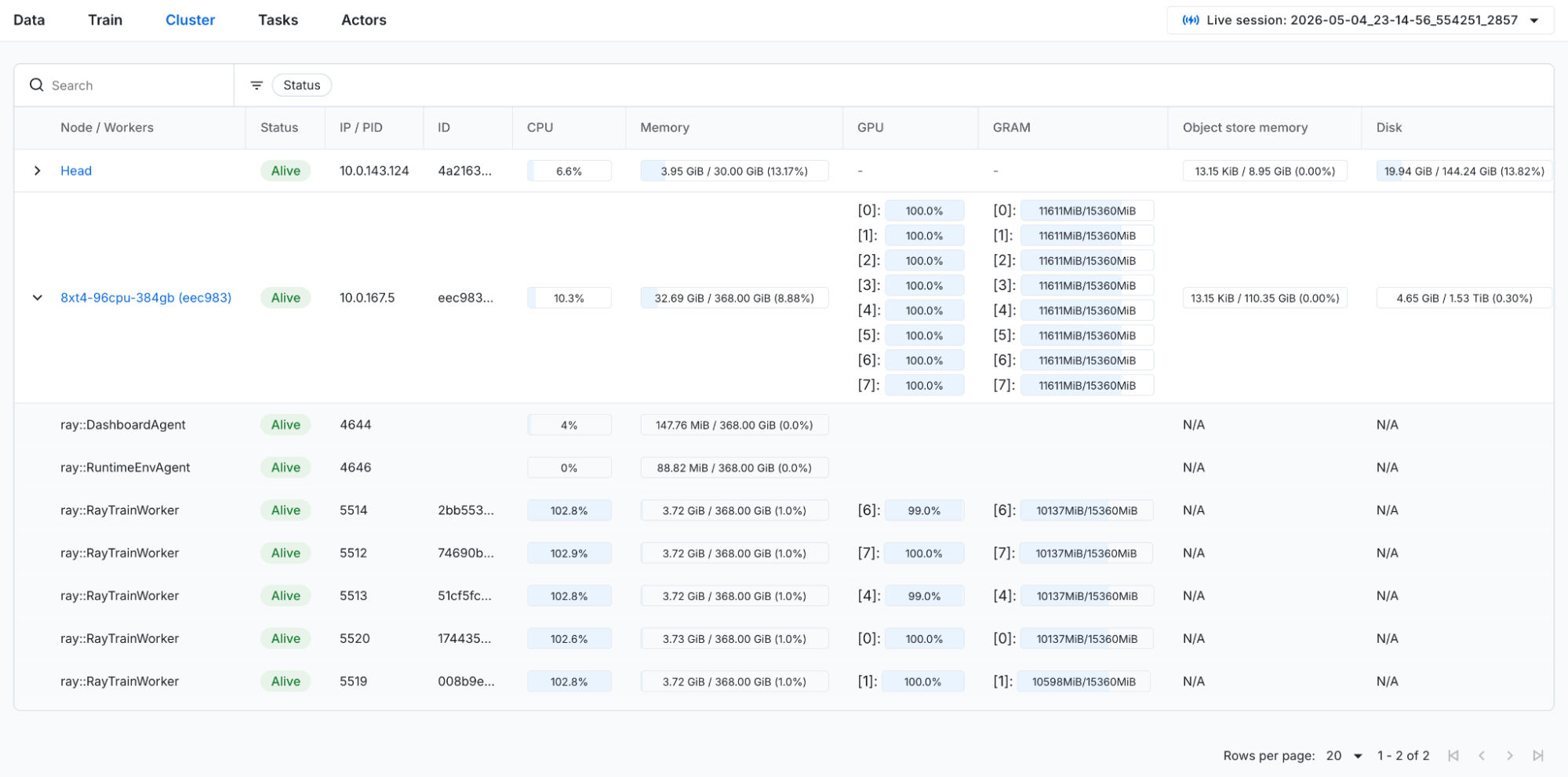This screenshot has height=777, width=1568.
Task: Click 4.65 GiB / 1.53 TiB disk bar
Action: 1464,298
